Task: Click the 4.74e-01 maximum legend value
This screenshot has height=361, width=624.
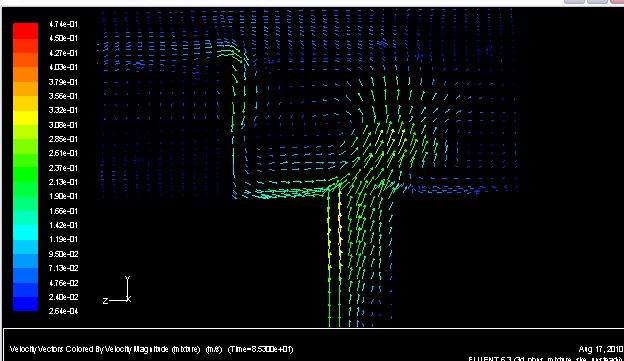Action: 63,24
